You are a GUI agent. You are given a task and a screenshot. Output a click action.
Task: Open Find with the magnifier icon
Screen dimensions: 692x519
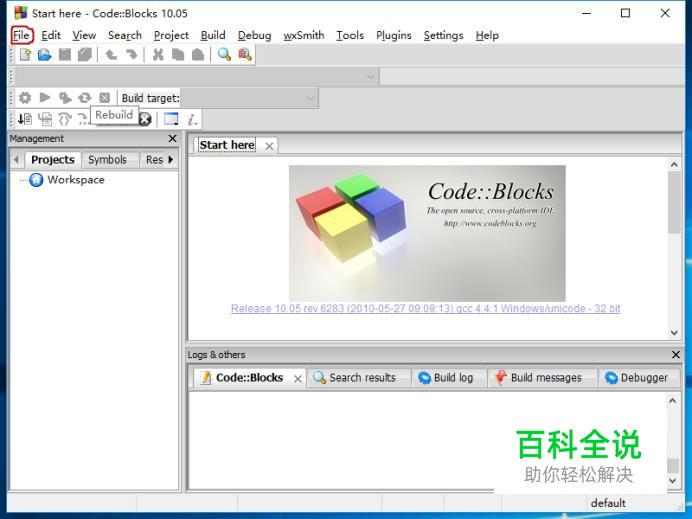[x=224, y=55]
